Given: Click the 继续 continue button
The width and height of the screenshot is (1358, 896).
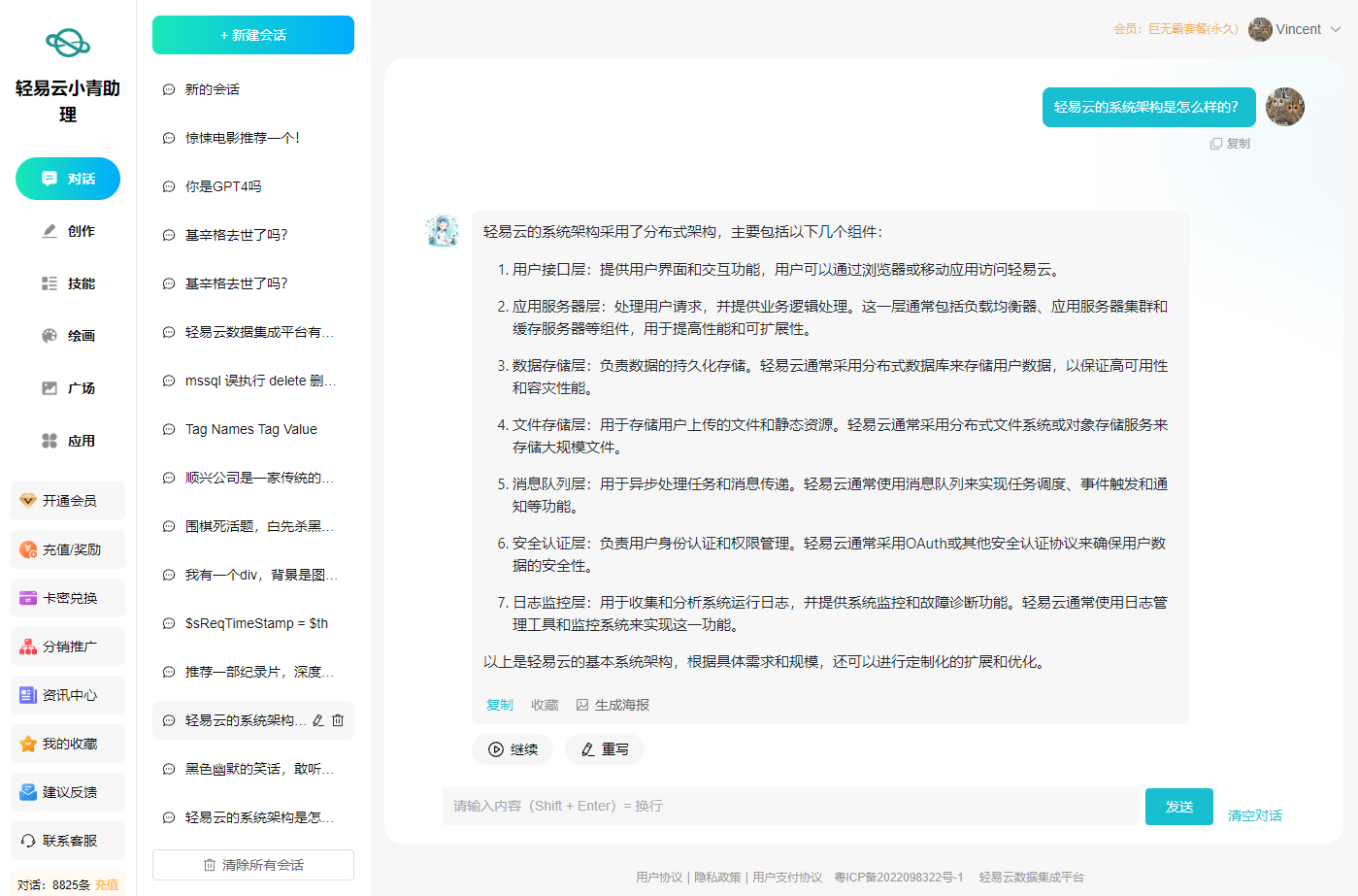Looking at the screenshot, I should click(513, 749).
